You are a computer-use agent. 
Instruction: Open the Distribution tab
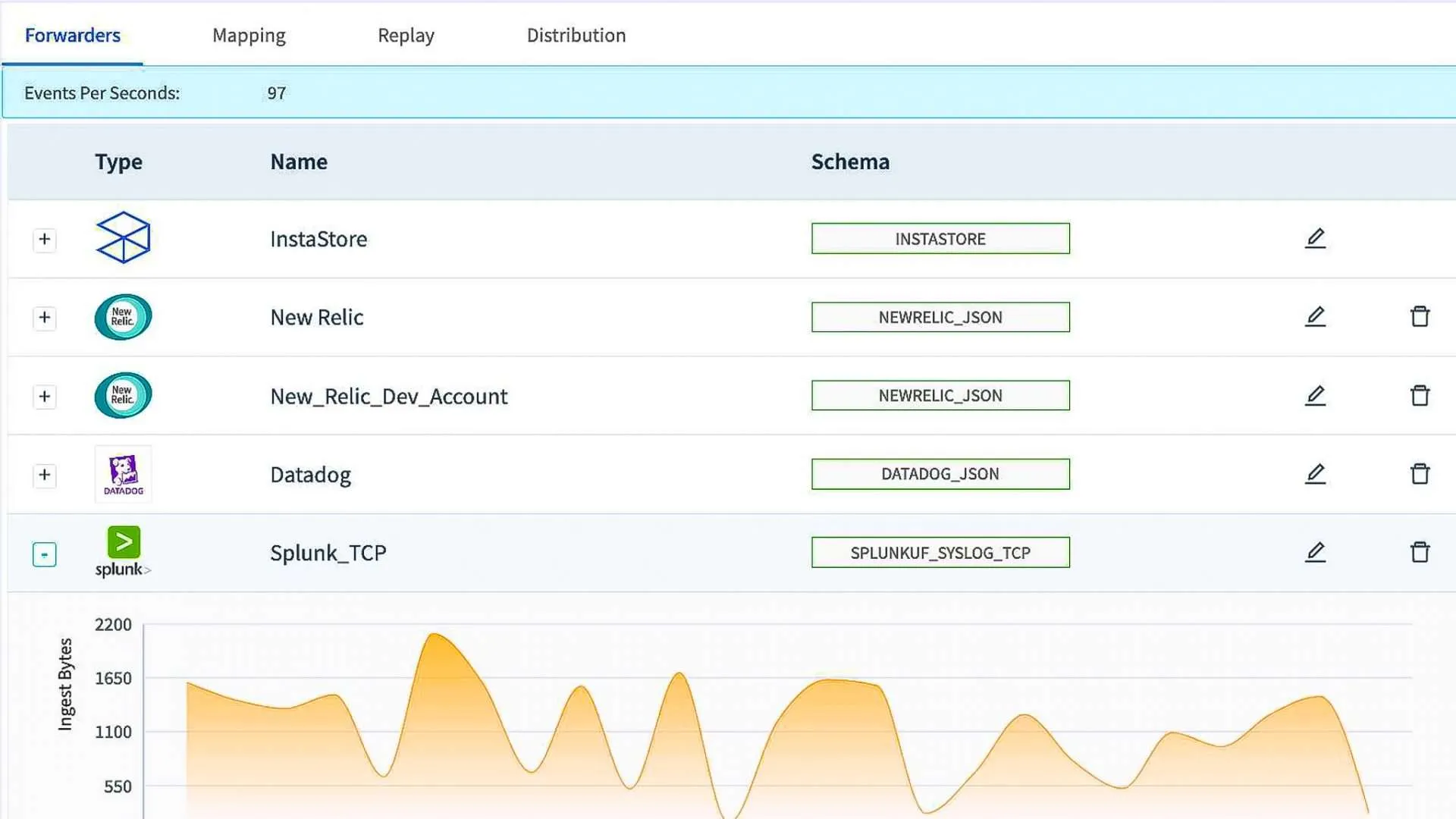point(576,36)
